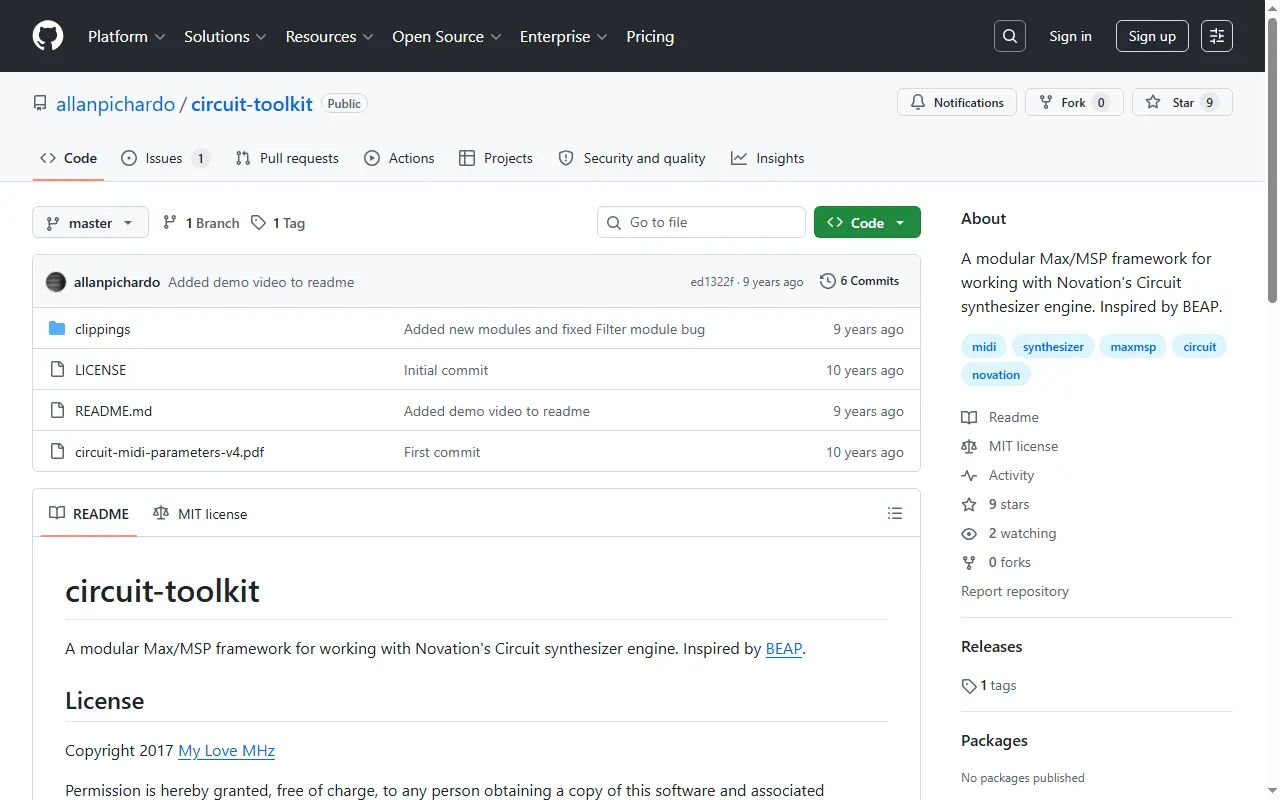The width and height of the screenshot is (1280, 800).
Task: Click the bell icon in Notifications button
Action: point(918,102)
